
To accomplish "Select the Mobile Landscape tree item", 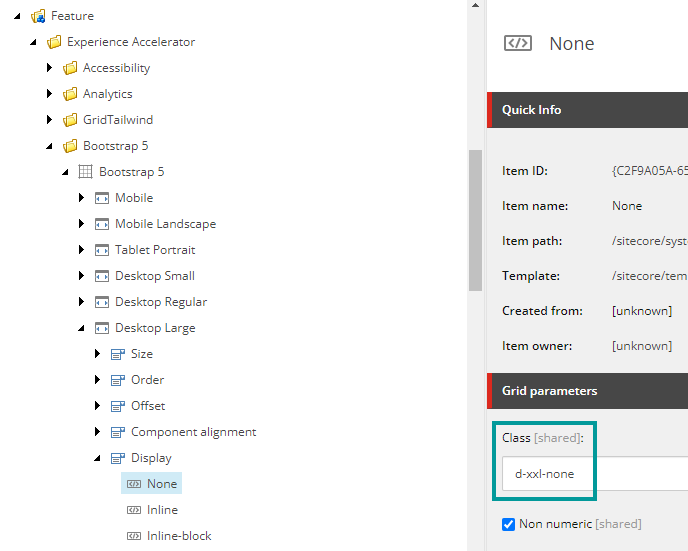I will 165,224.
